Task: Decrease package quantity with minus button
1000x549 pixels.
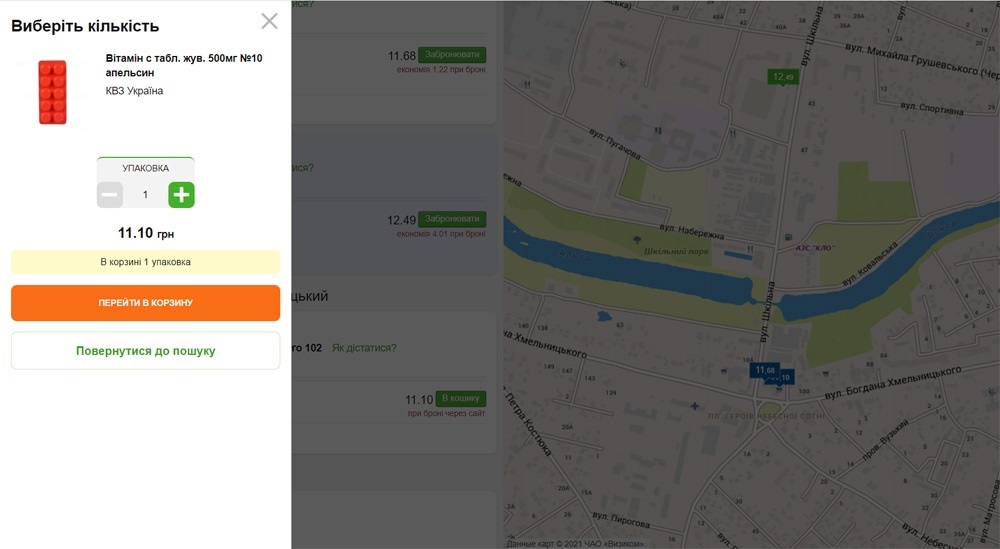Action: coord(110,194)
